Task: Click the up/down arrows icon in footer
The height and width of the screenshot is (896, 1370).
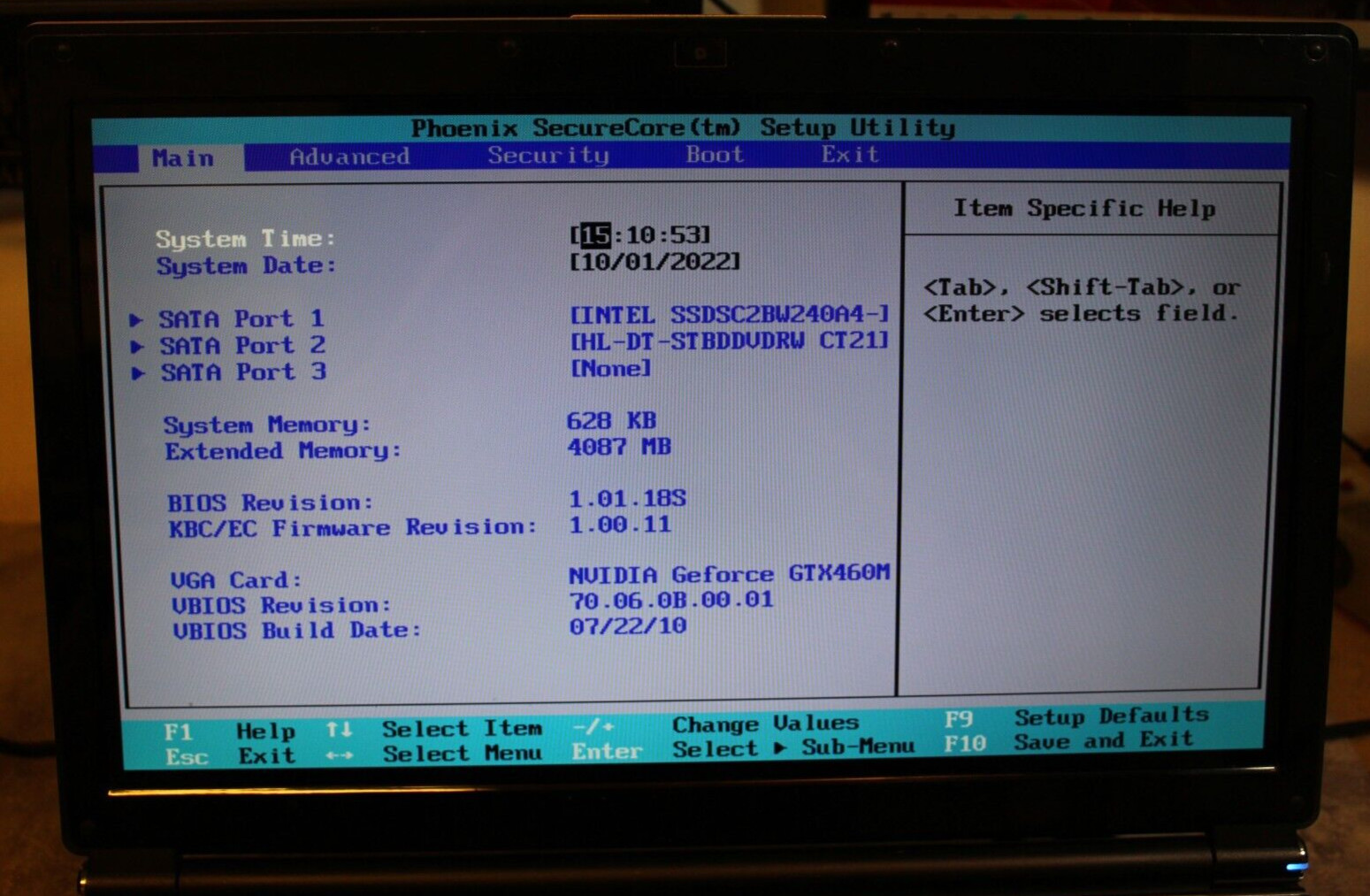Action: [339, 730]
